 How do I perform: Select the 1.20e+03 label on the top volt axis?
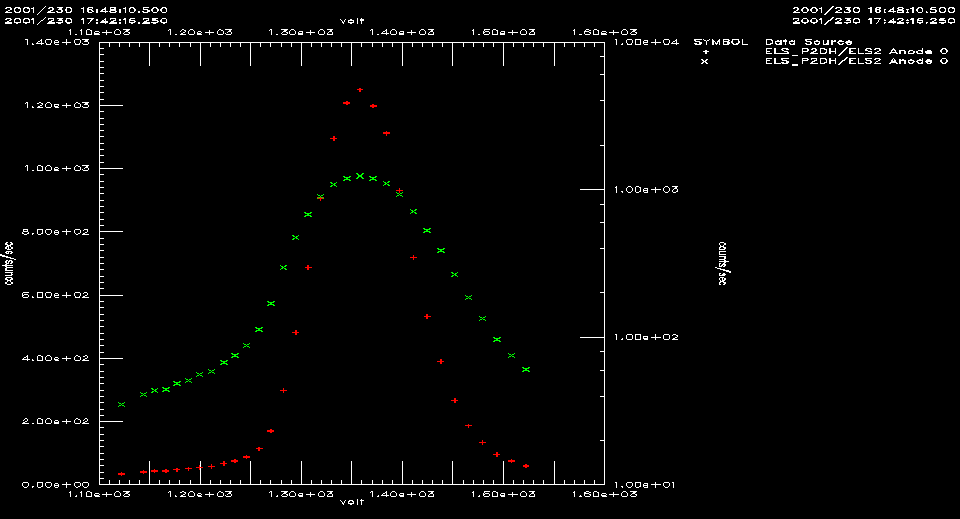click(x=200, y=32)
